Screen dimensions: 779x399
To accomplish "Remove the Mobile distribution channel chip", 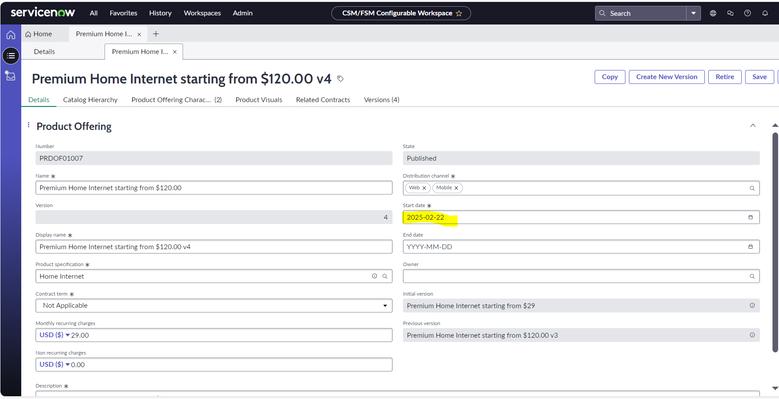I will (456, 188).
